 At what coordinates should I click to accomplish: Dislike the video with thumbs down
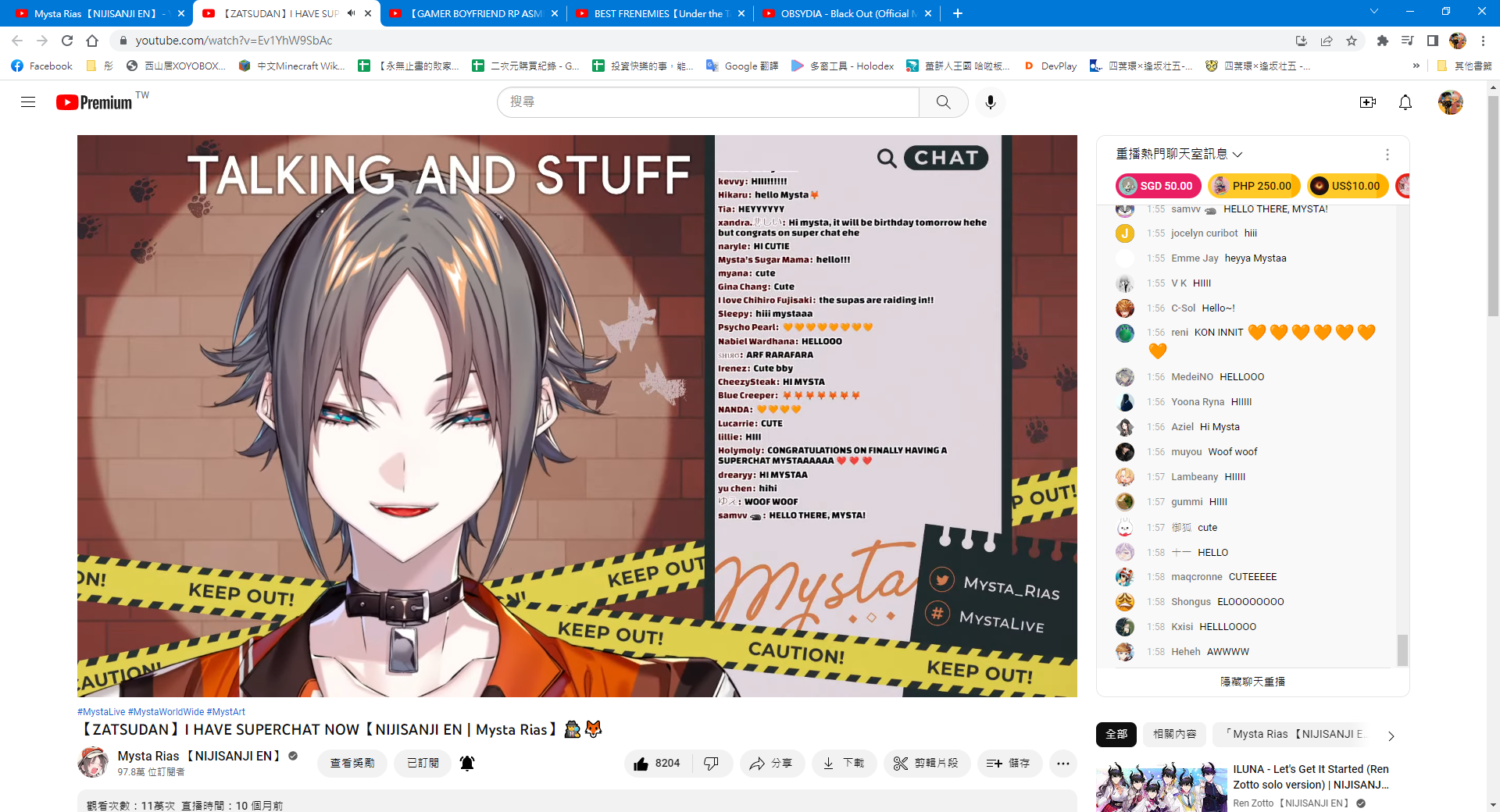[x=712, y=763]
